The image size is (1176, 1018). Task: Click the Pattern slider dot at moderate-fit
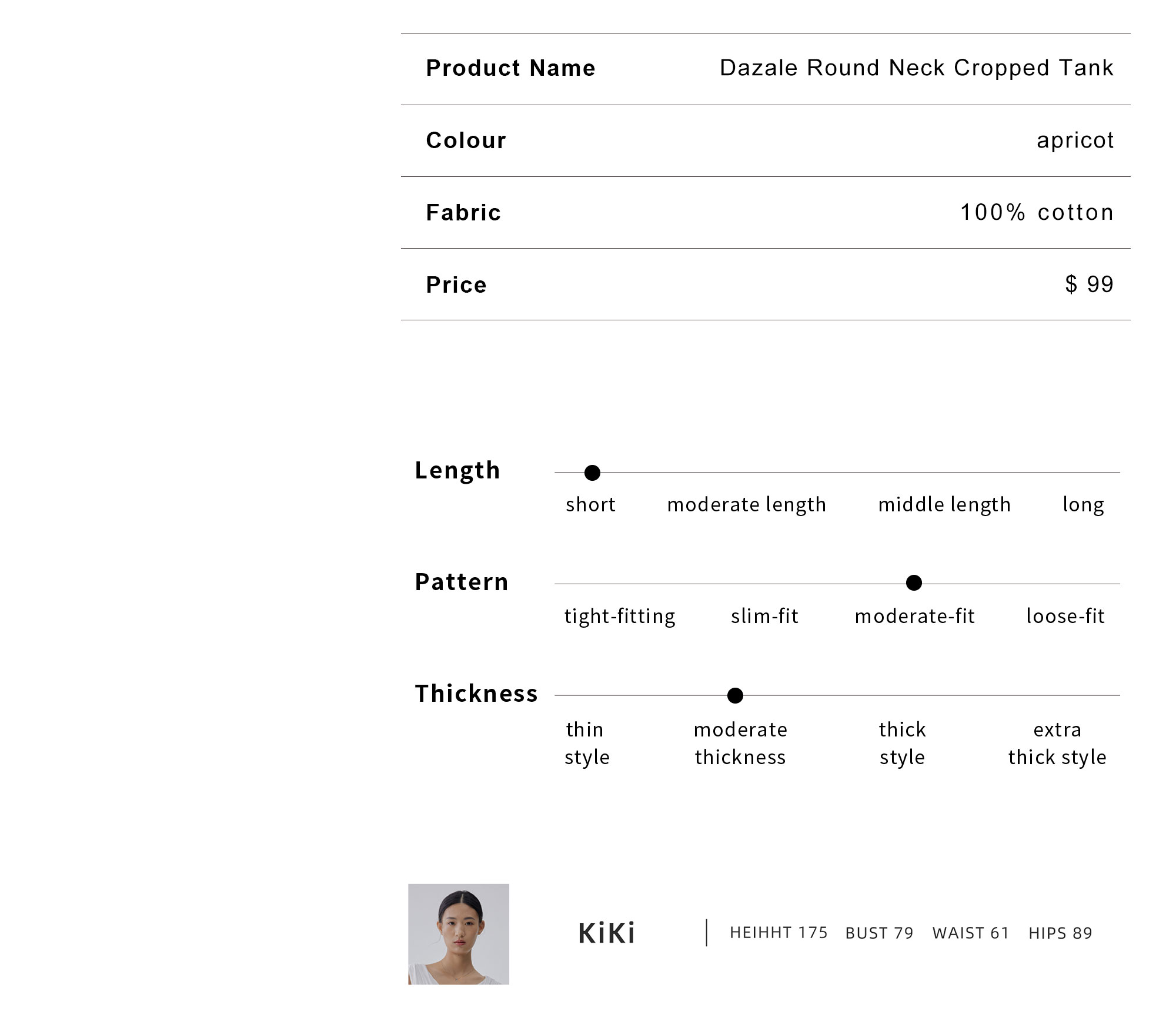tap(914, 582)
